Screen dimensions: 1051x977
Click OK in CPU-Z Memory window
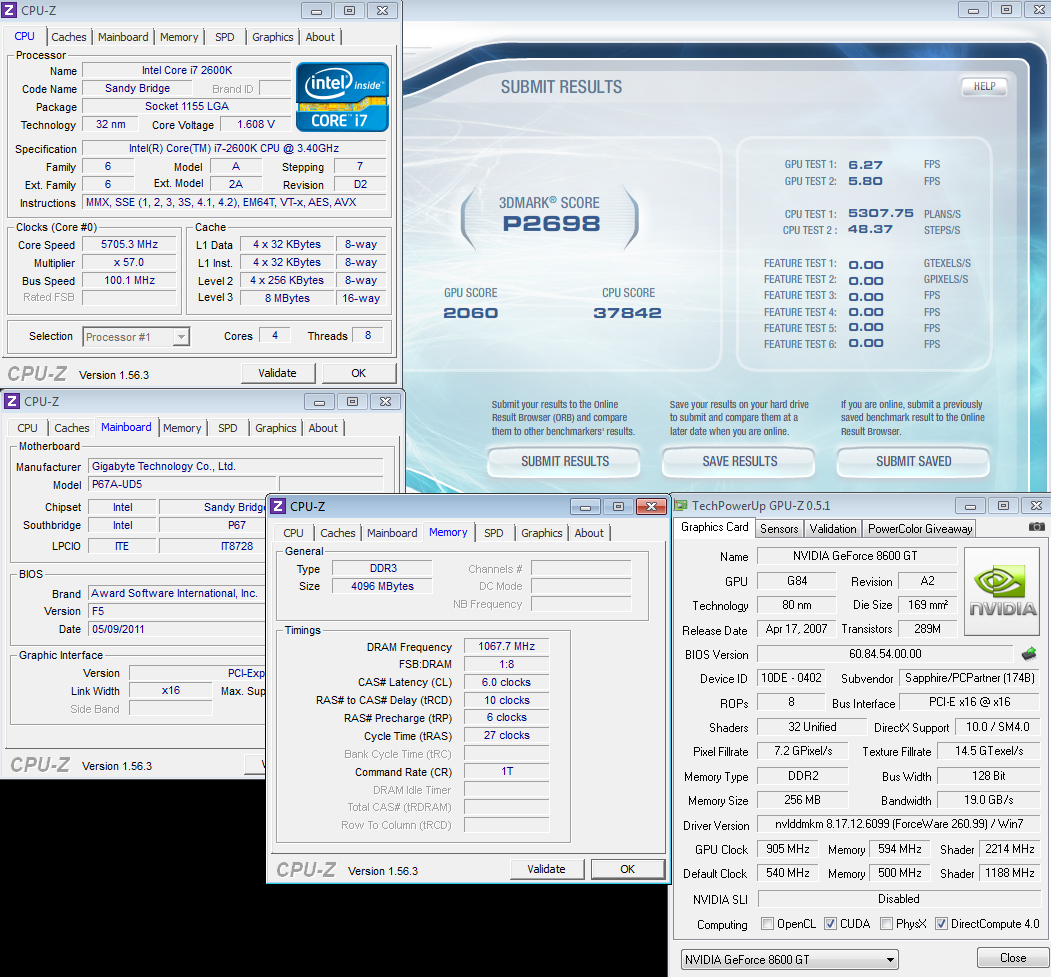(x=627, y=869)
